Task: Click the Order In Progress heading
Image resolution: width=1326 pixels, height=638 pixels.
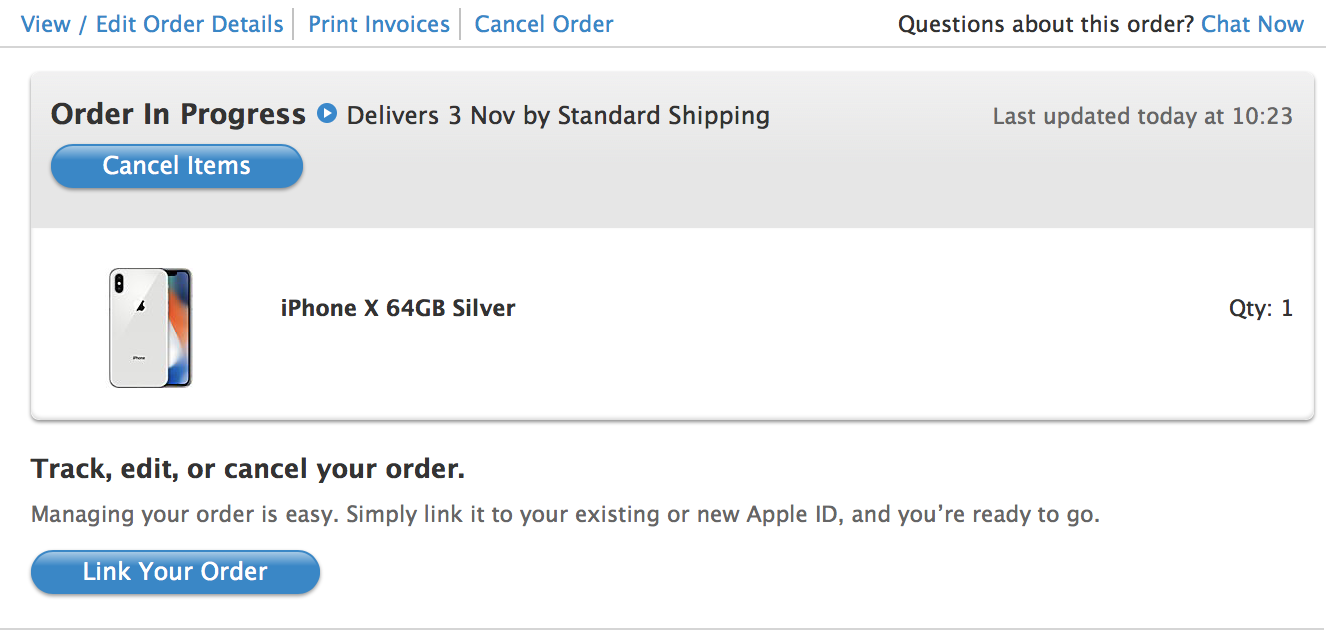Action: click(178, 115)
